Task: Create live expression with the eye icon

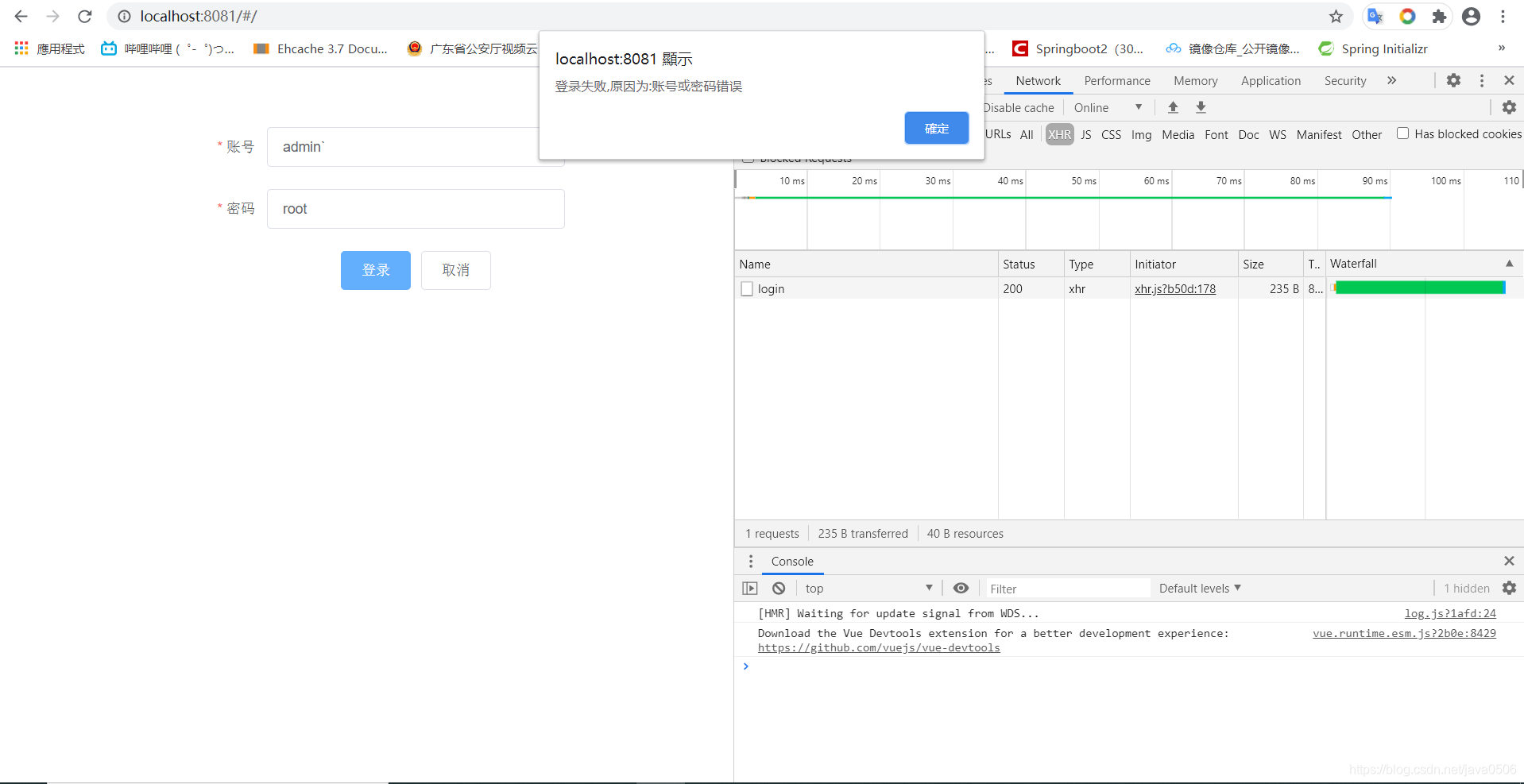Action: click(x=961, y=589)
